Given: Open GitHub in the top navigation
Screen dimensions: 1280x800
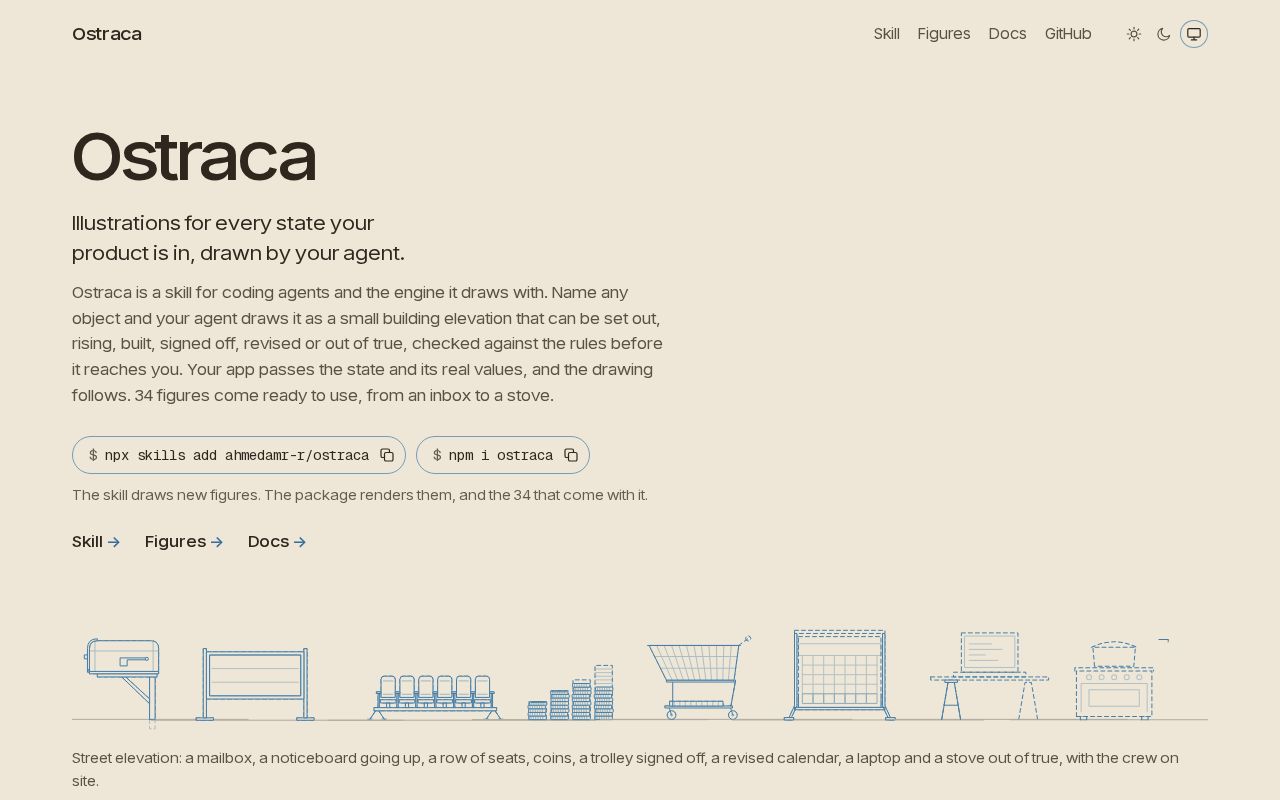Looking at the screenshot, I should [1068, 34].
